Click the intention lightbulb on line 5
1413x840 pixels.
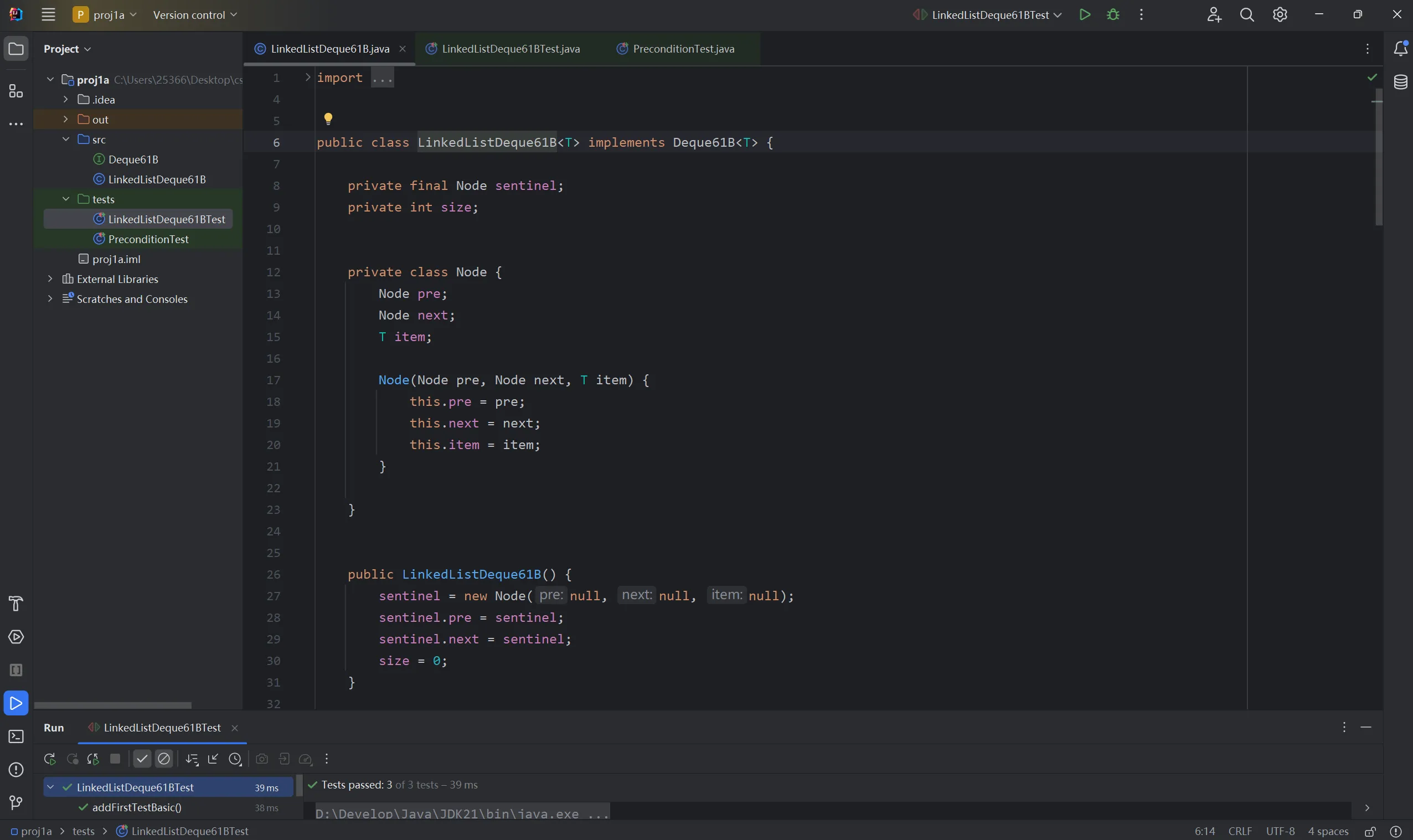pos(328,119)
